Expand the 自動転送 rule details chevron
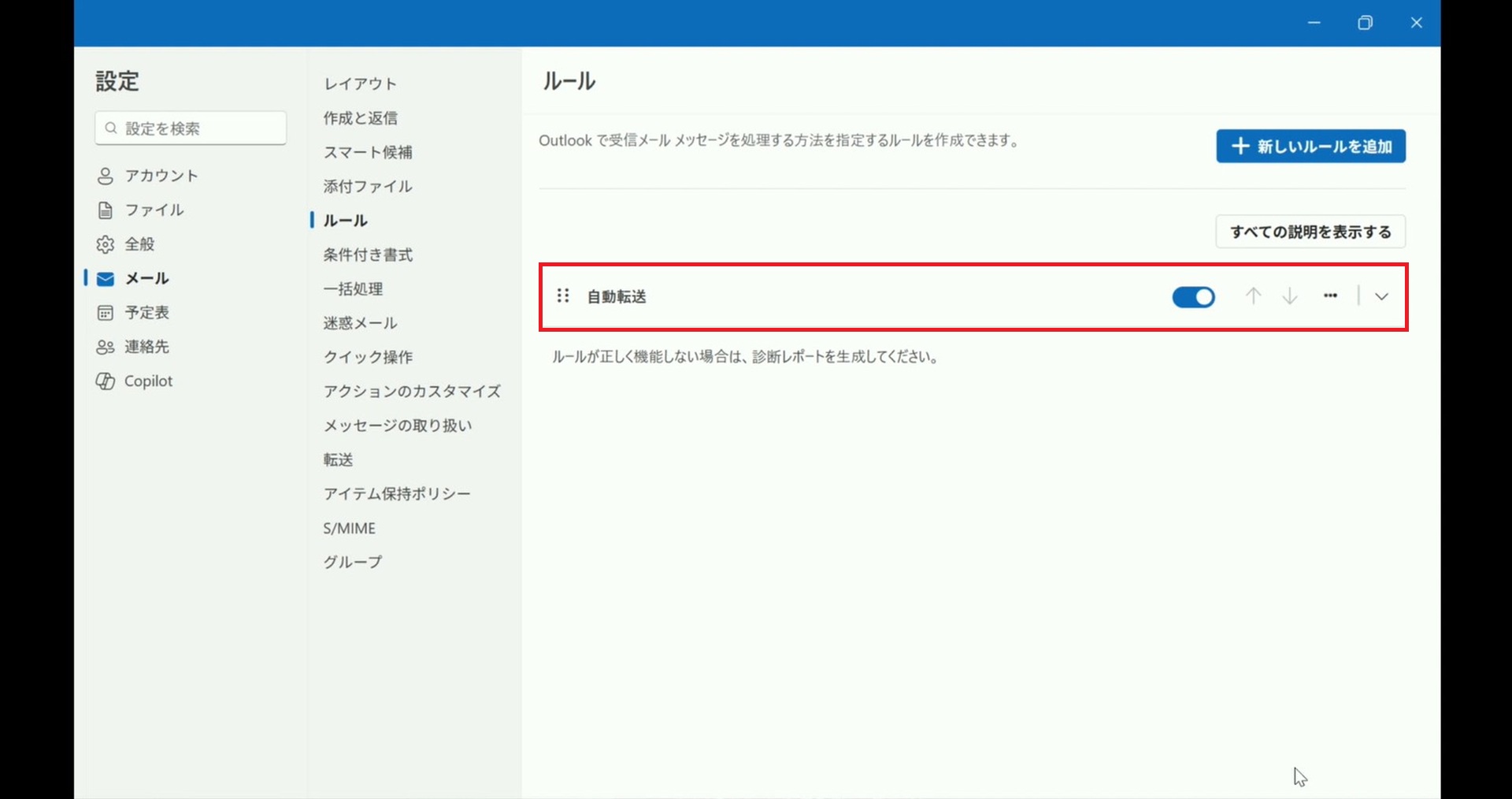This screenshot has height=799, width=1512. tap(1381, 297)
